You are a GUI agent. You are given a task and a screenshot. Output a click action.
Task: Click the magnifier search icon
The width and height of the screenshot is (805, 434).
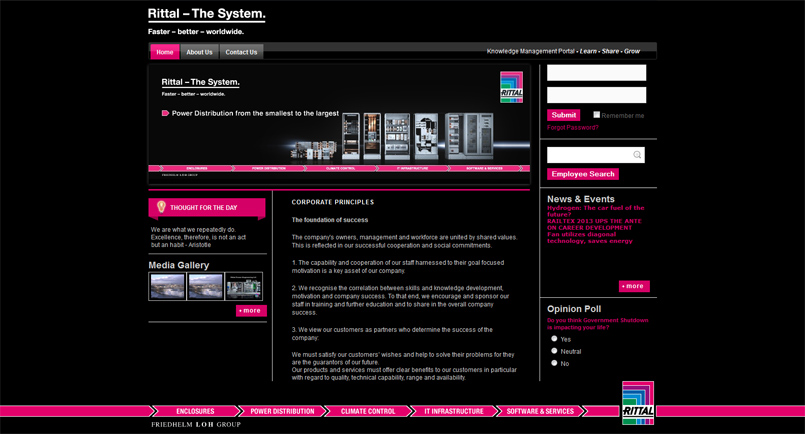(637, 155)
